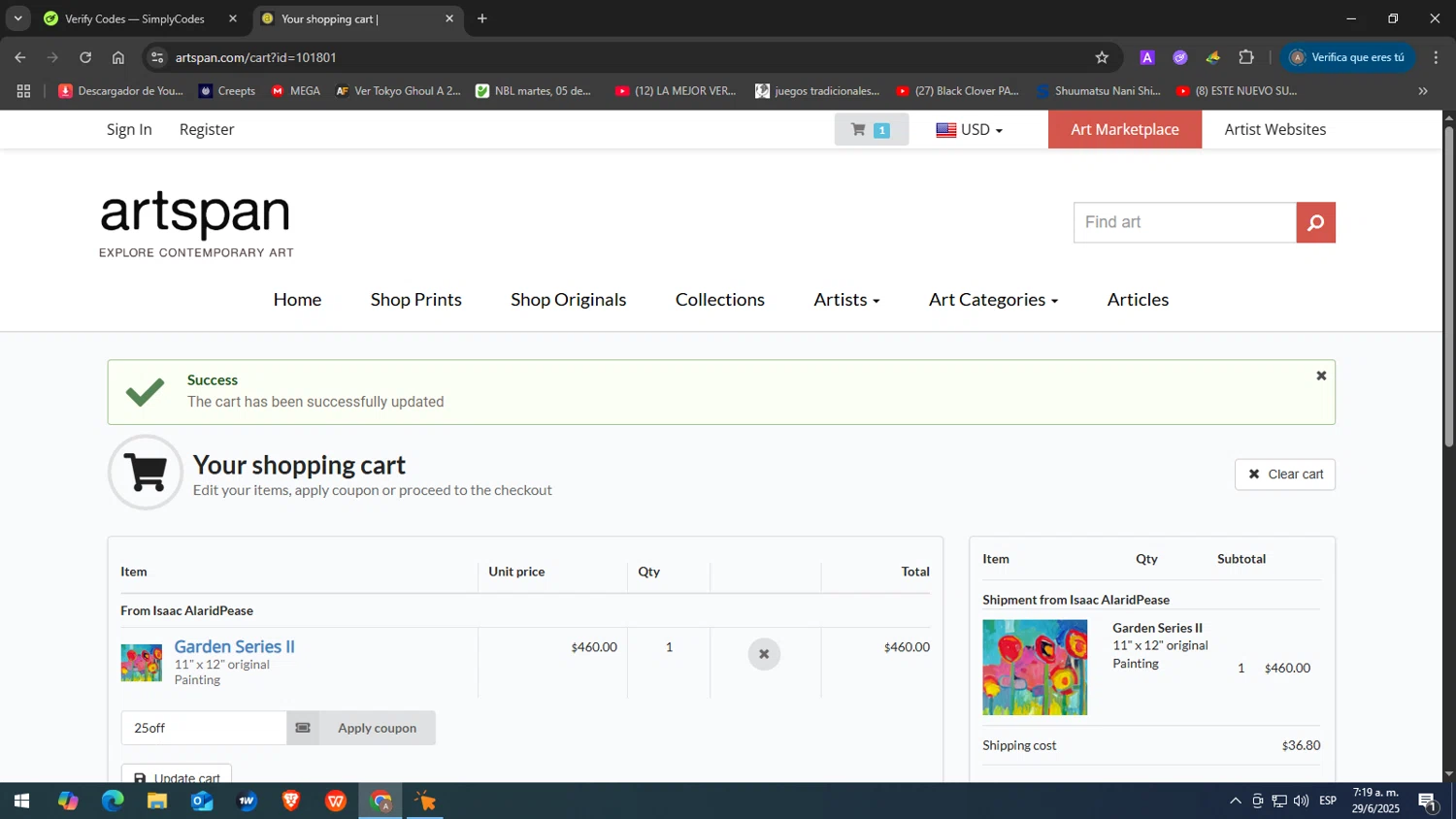Open tab search dropdown arrow
Viewport: 1456px width, 819px height.
point(17,18)
